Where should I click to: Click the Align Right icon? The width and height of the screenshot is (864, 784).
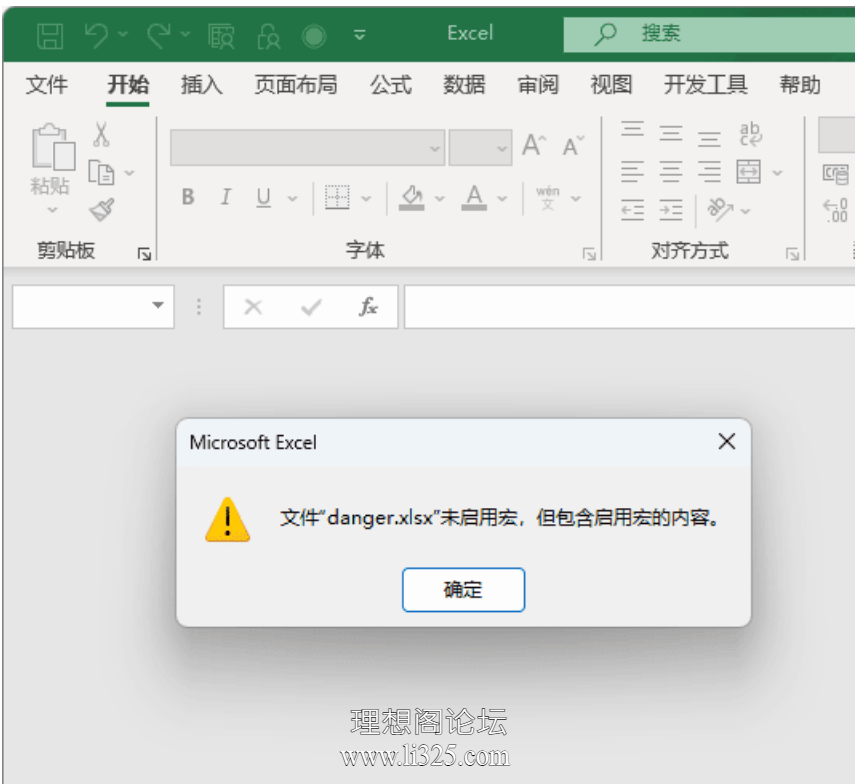(x=709, y=172)
